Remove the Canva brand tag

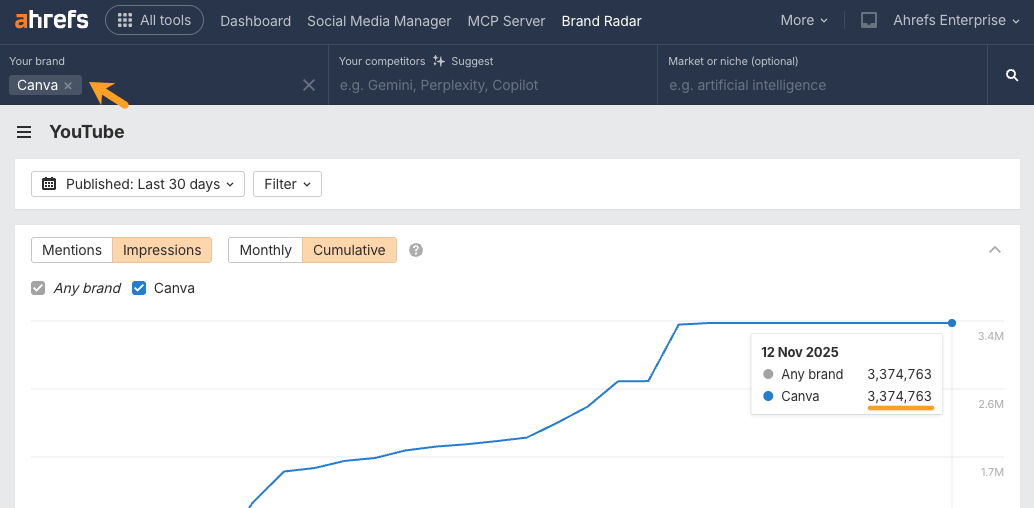[x=68, y=86]
